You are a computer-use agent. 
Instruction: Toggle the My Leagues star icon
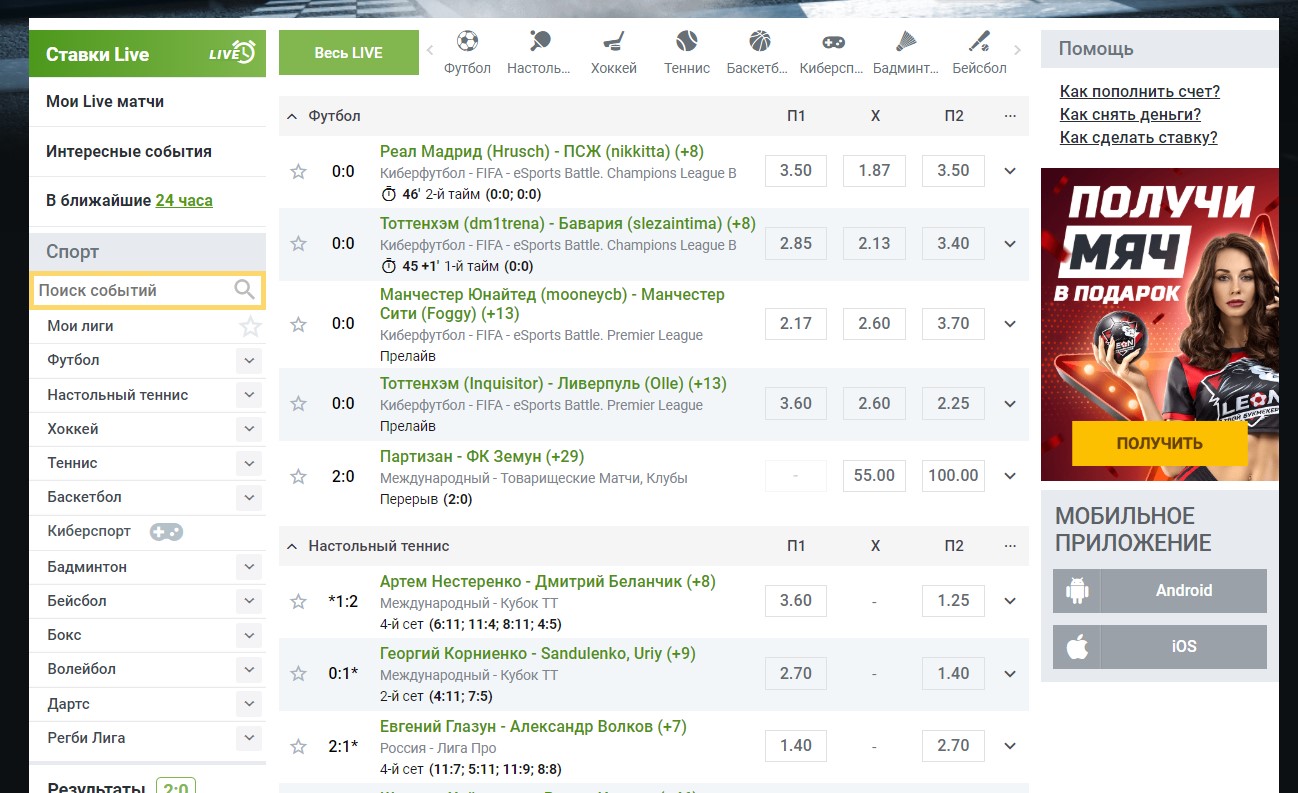pyautogui.click(x=250, y=326)
